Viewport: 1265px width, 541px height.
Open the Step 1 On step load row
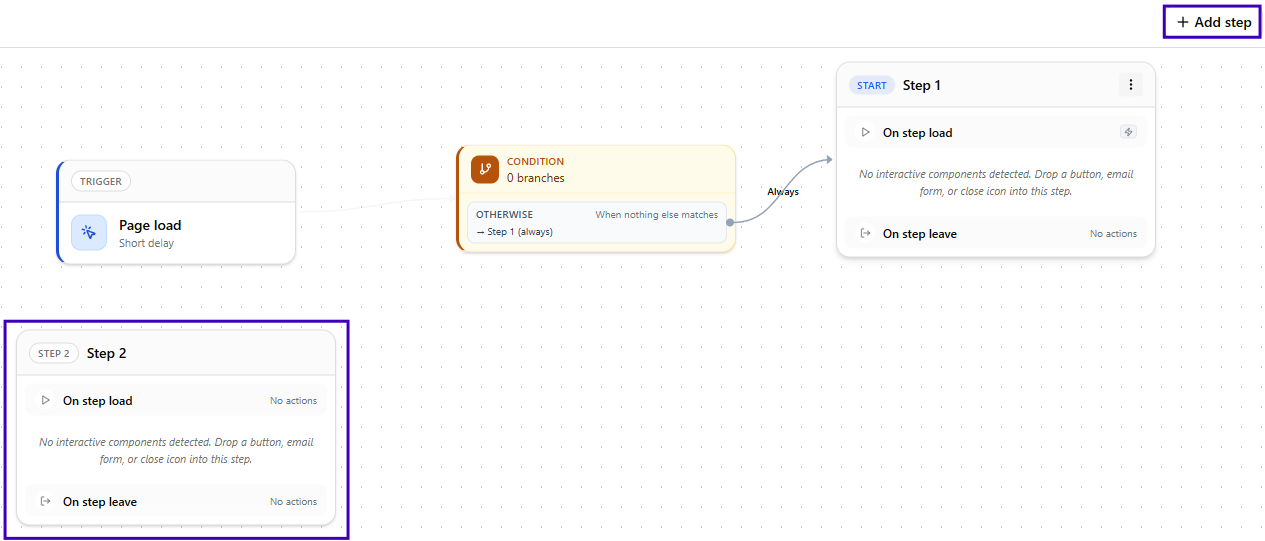coord(996,132)
